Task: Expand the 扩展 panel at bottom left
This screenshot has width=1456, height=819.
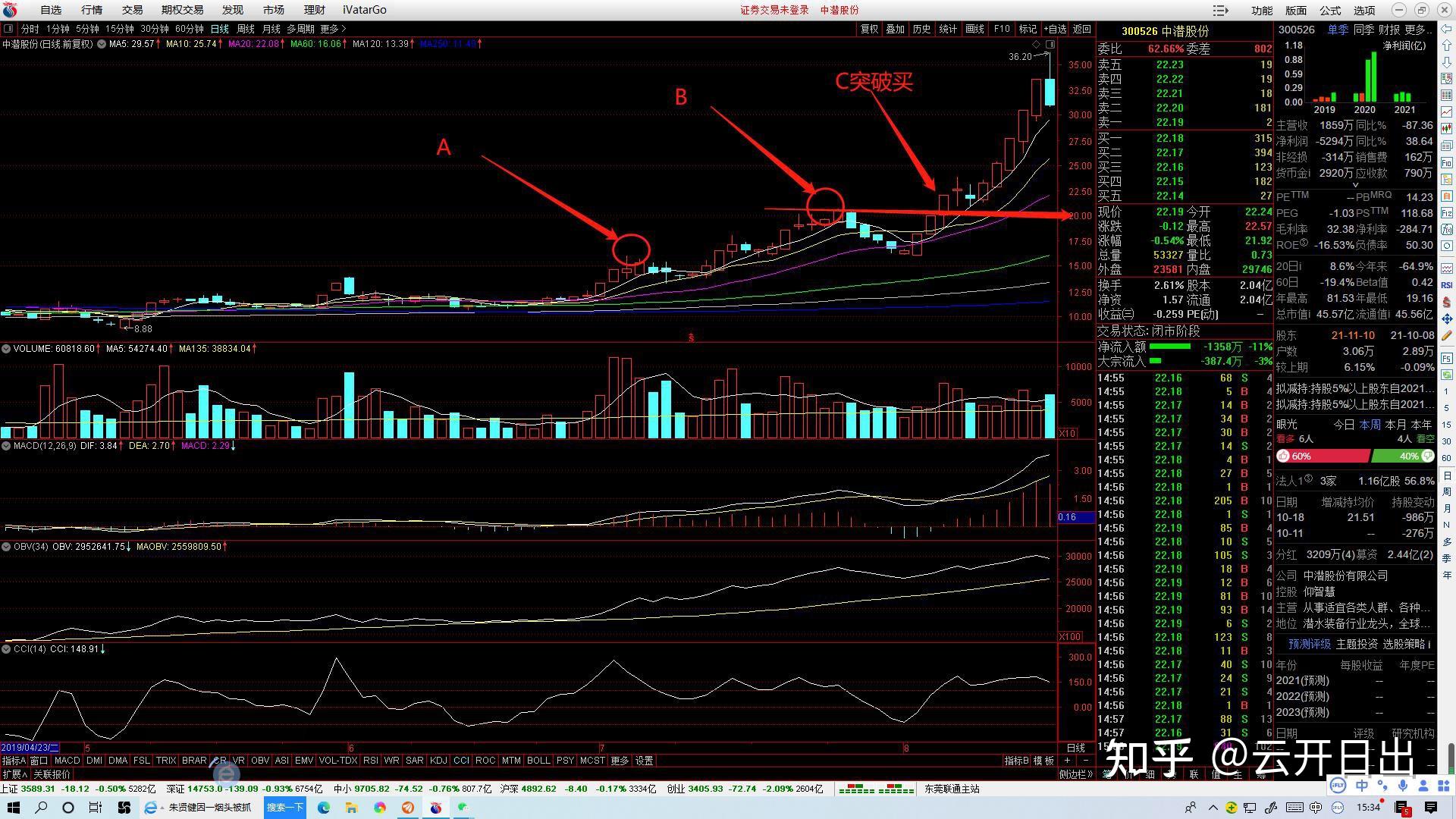Action: click(14, 774)
